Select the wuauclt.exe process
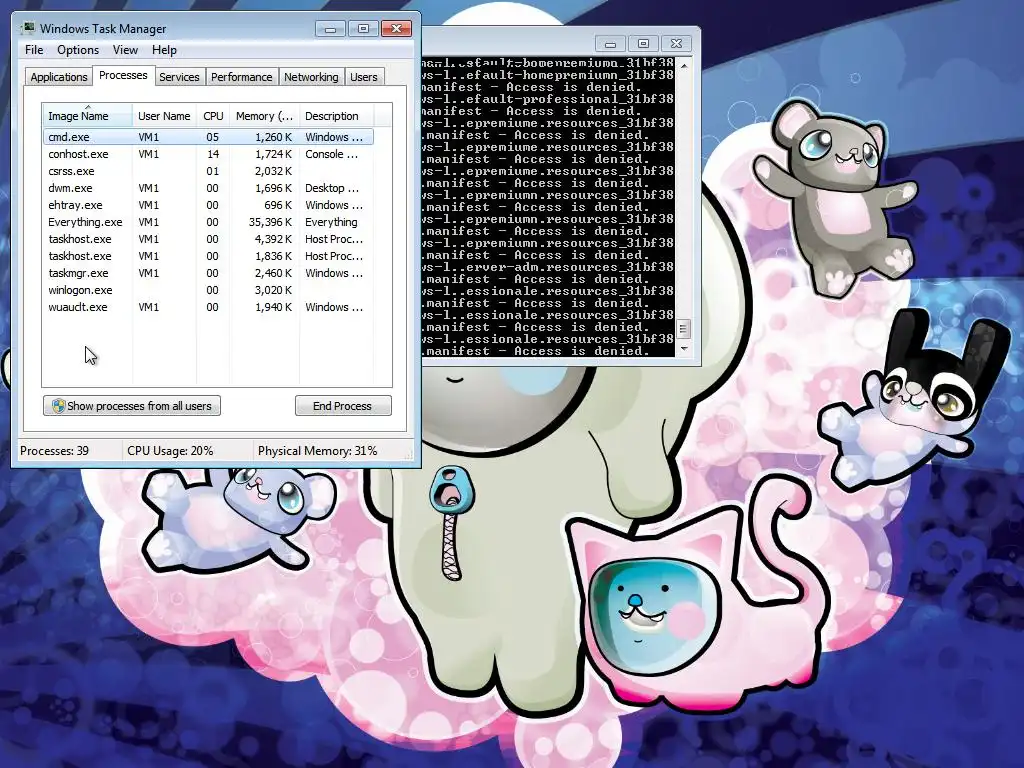 point(208,307)
